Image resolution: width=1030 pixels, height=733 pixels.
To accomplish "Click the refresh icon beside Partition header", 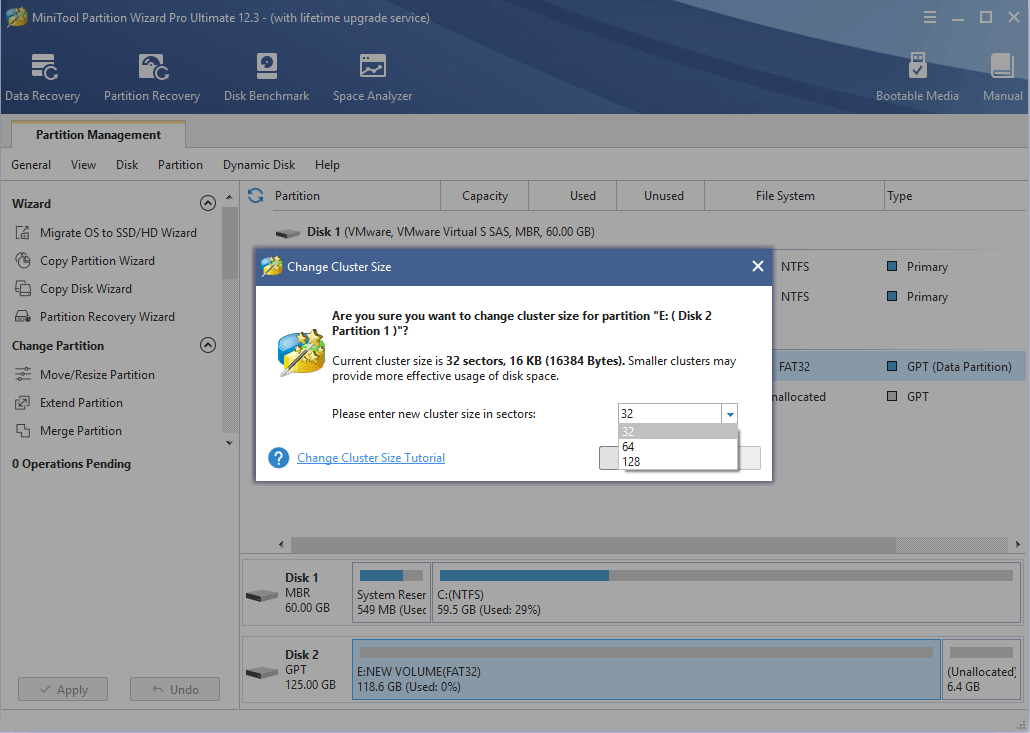I will tap(256, 196).
